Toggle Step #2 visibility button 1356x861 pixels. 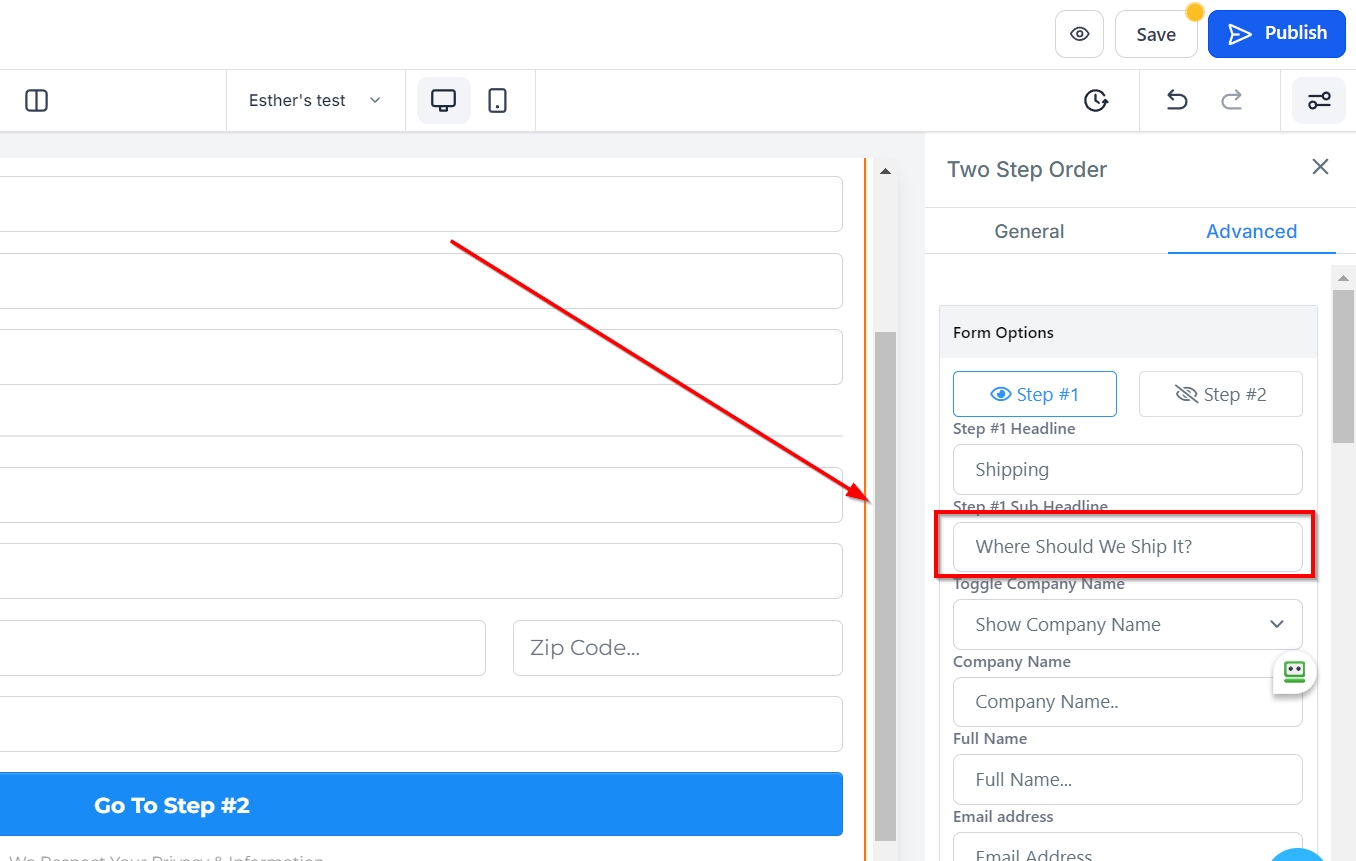(x=1220, y=394)
